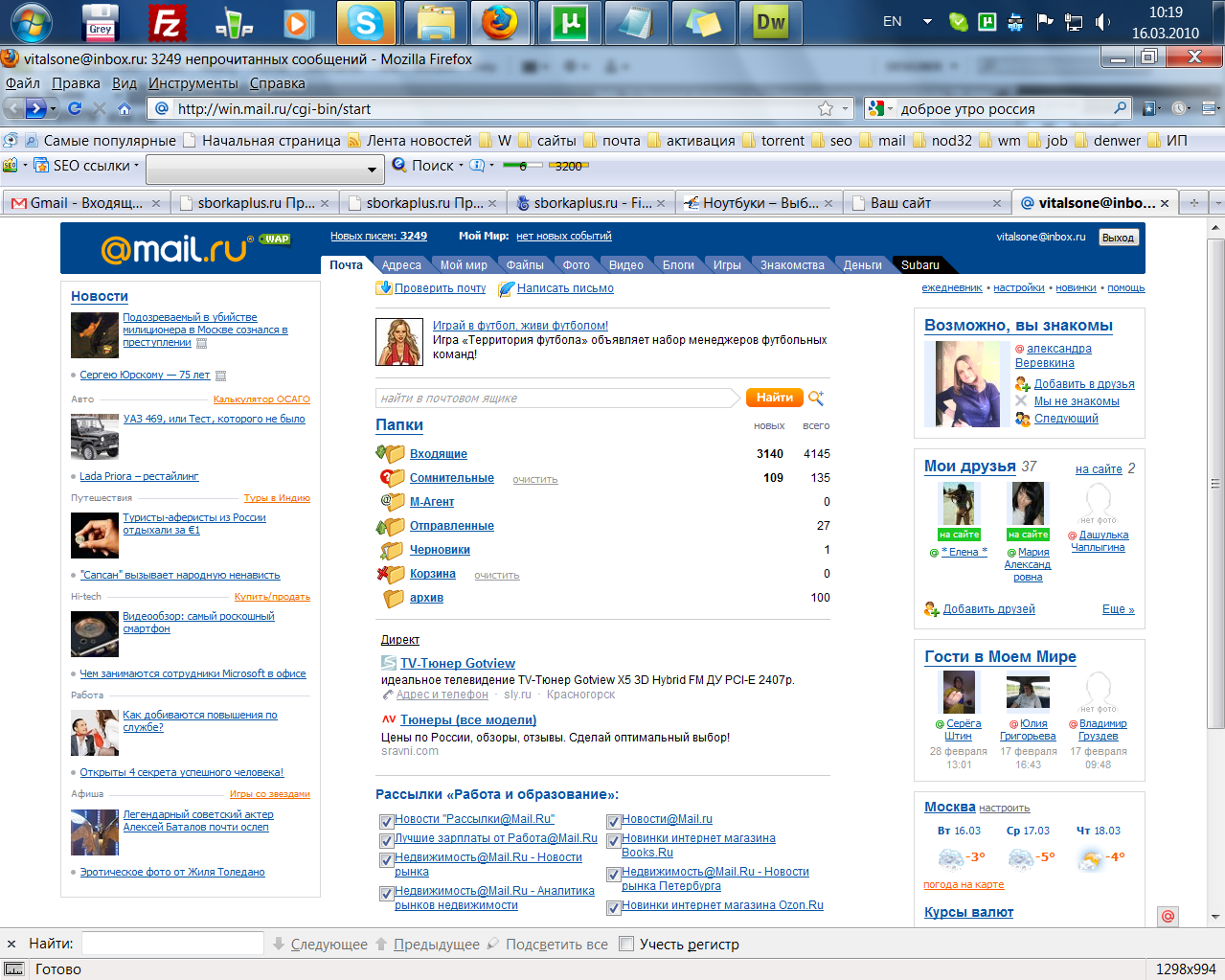1225x980 pixels.
Task: Open the Знакомства portal tab
Action: tap(792, 265)
